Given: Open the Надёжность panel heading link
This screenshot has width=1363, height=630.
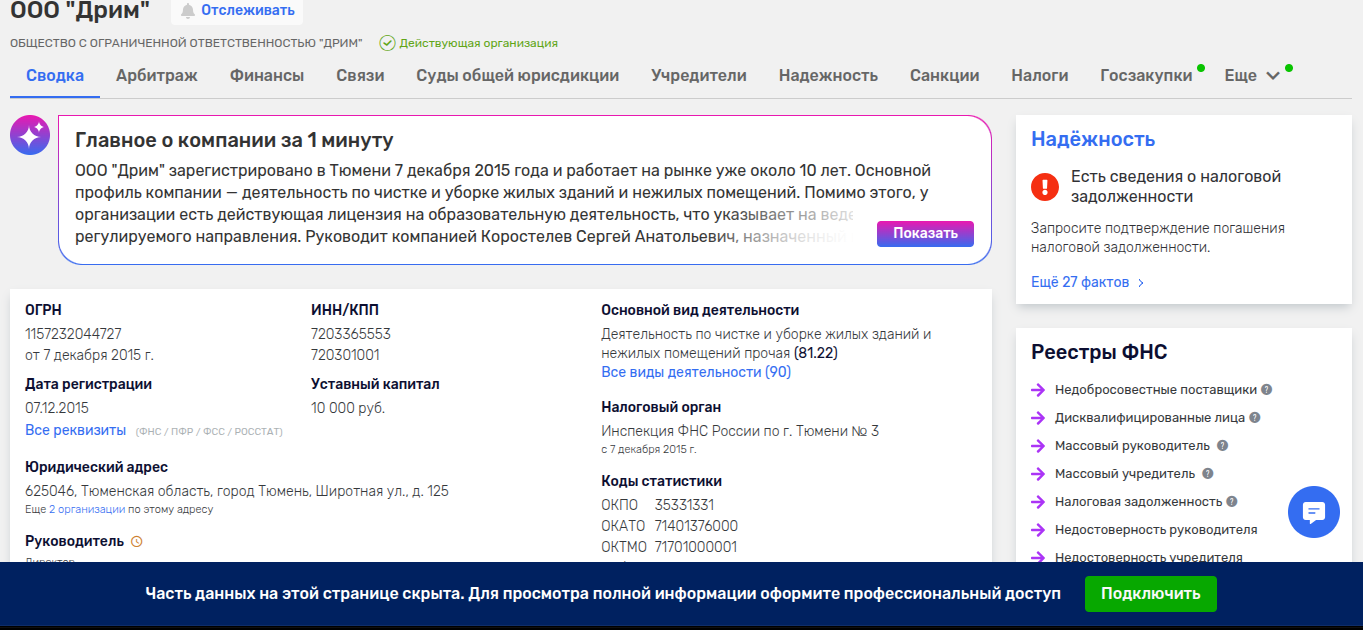Looking at the screenshot, I should click(x=1093, y=139).
